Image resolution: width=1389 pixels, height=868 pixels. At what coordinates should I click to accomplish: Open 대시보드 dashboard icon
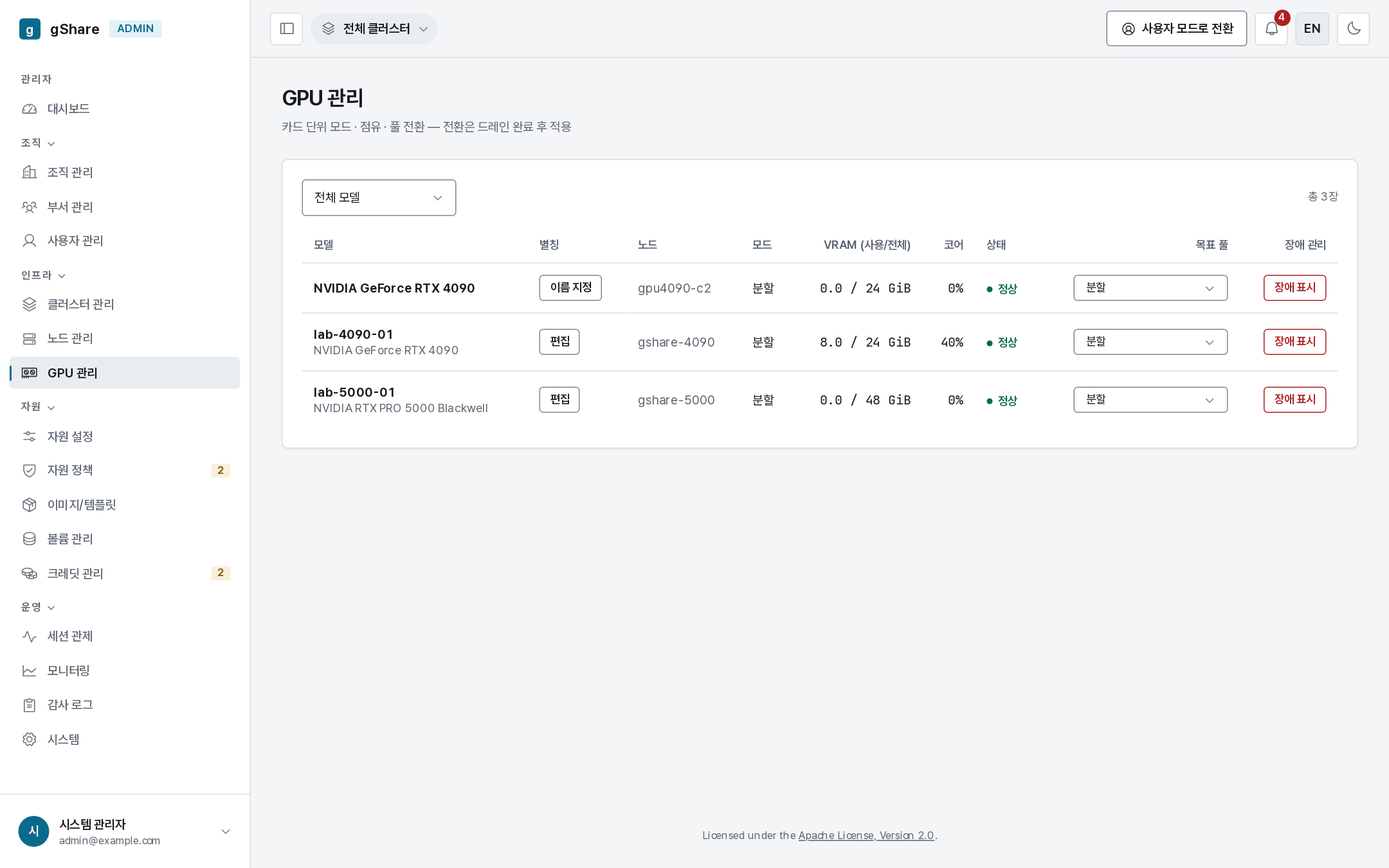(30, 109)
